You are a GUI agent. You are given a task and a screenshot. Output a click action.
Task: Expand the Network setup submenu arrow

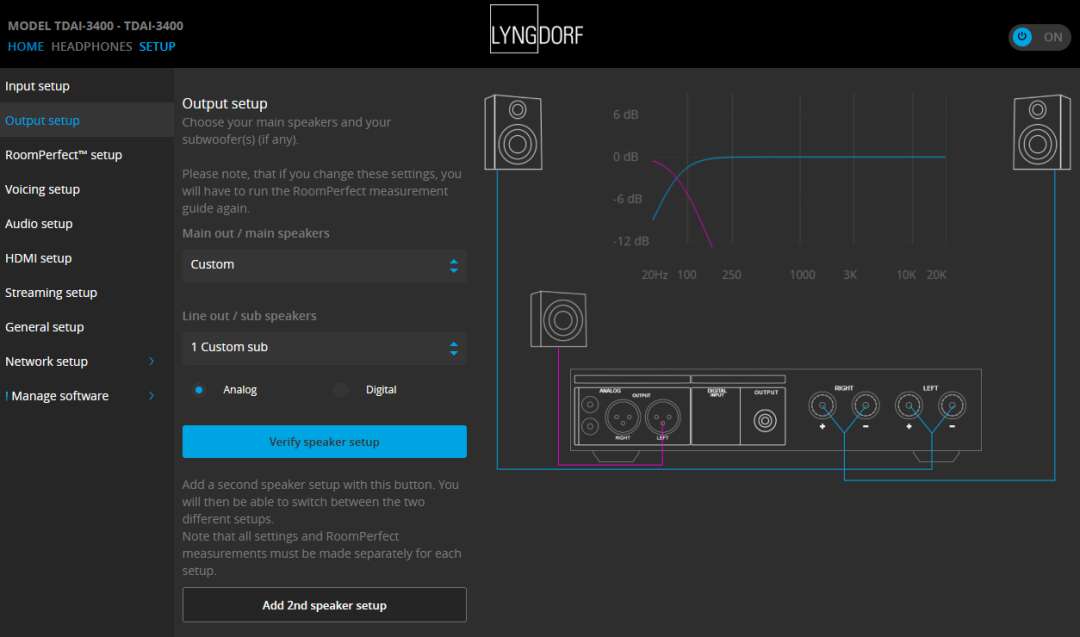pos(152,362)
